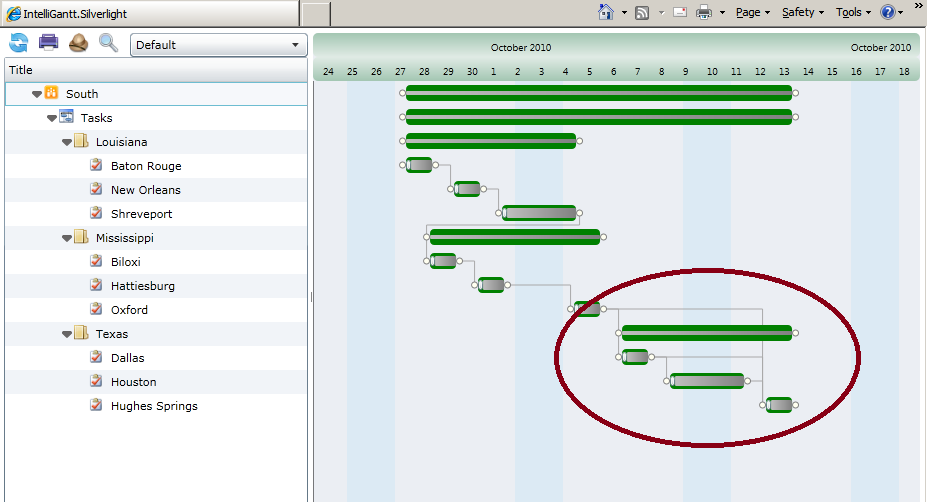Click the print icon in the IntelliGantt toolbar

[x=48, y=42]
